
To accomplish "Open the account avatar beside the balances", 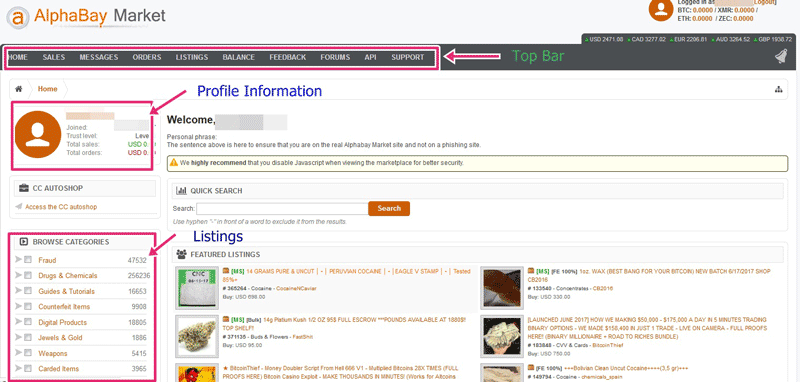I will pyautogui.click(x=660, y=9).
